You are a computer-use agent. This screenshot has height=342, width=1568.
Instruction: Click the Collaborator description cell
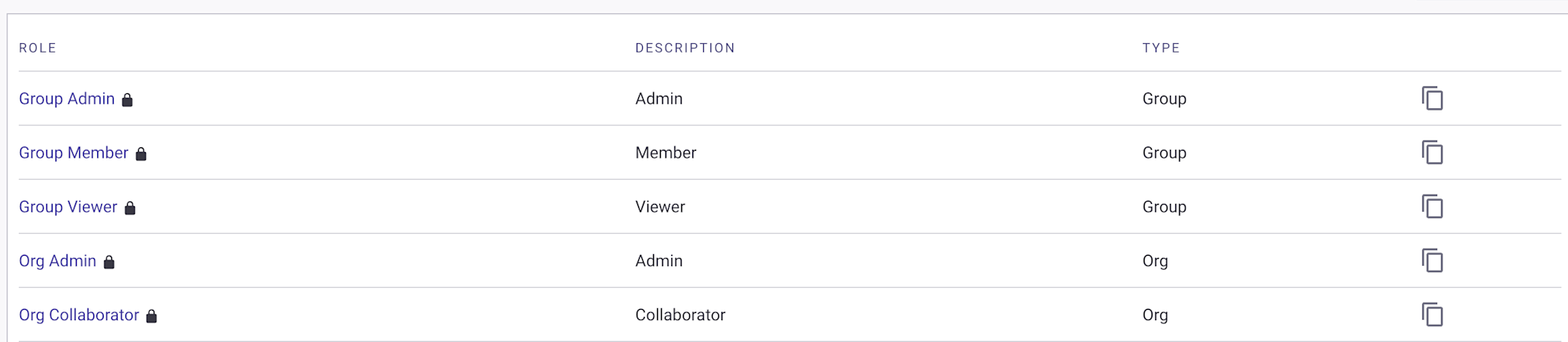(681, 315)
